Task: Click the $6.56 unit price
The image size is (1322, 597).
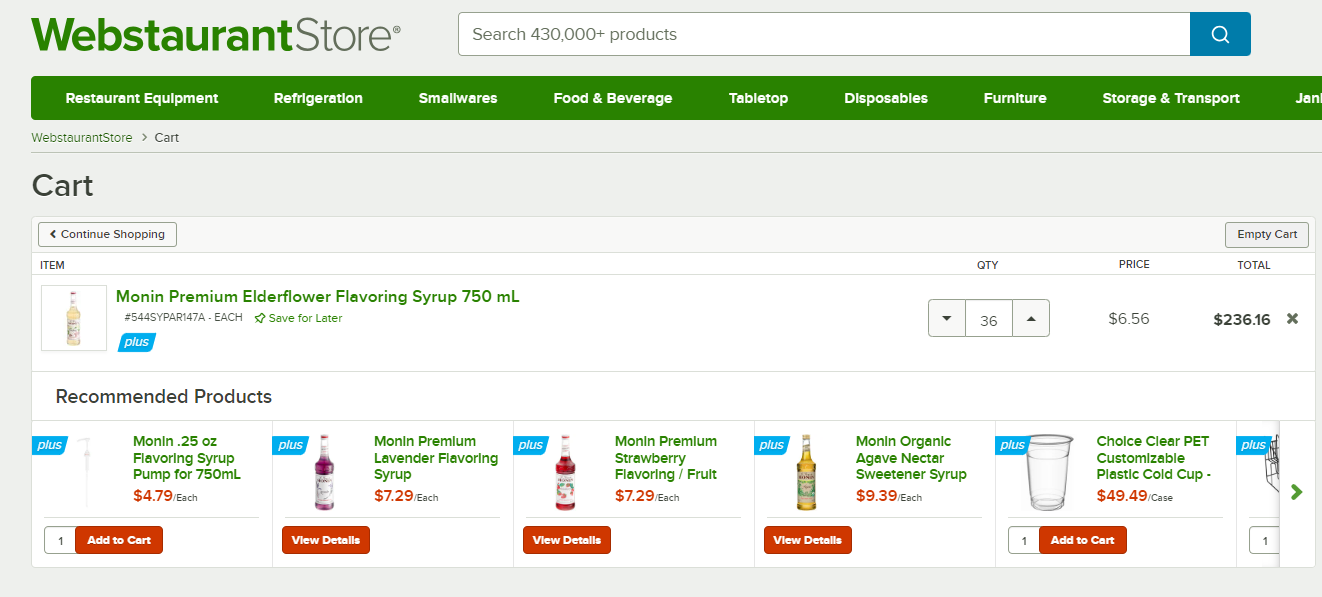Action: point(1129,319)
